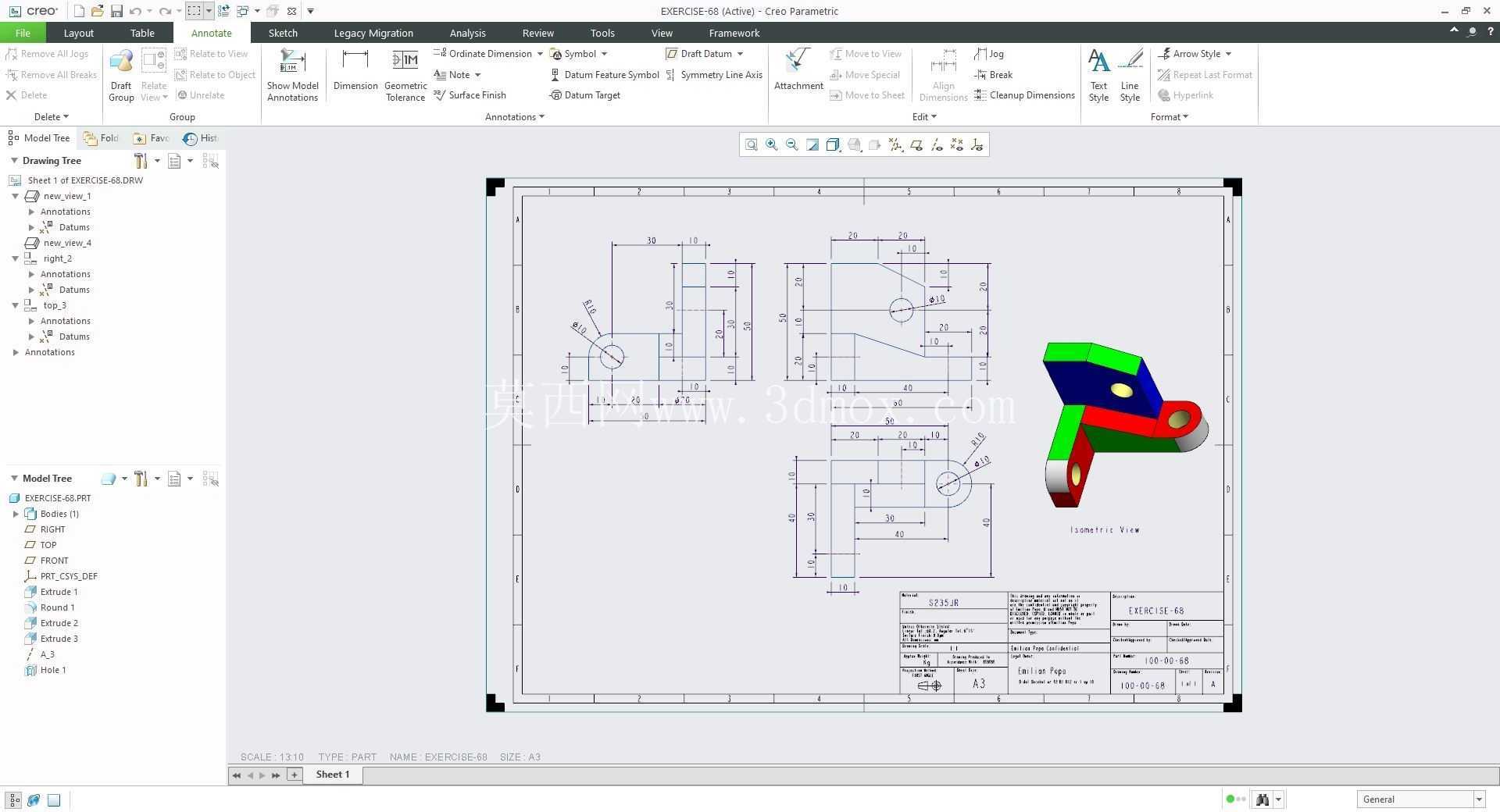Viewport: 1500px width, 812px height.
Task: Click the Text Style icon
Action: (x=1098, y=76)
